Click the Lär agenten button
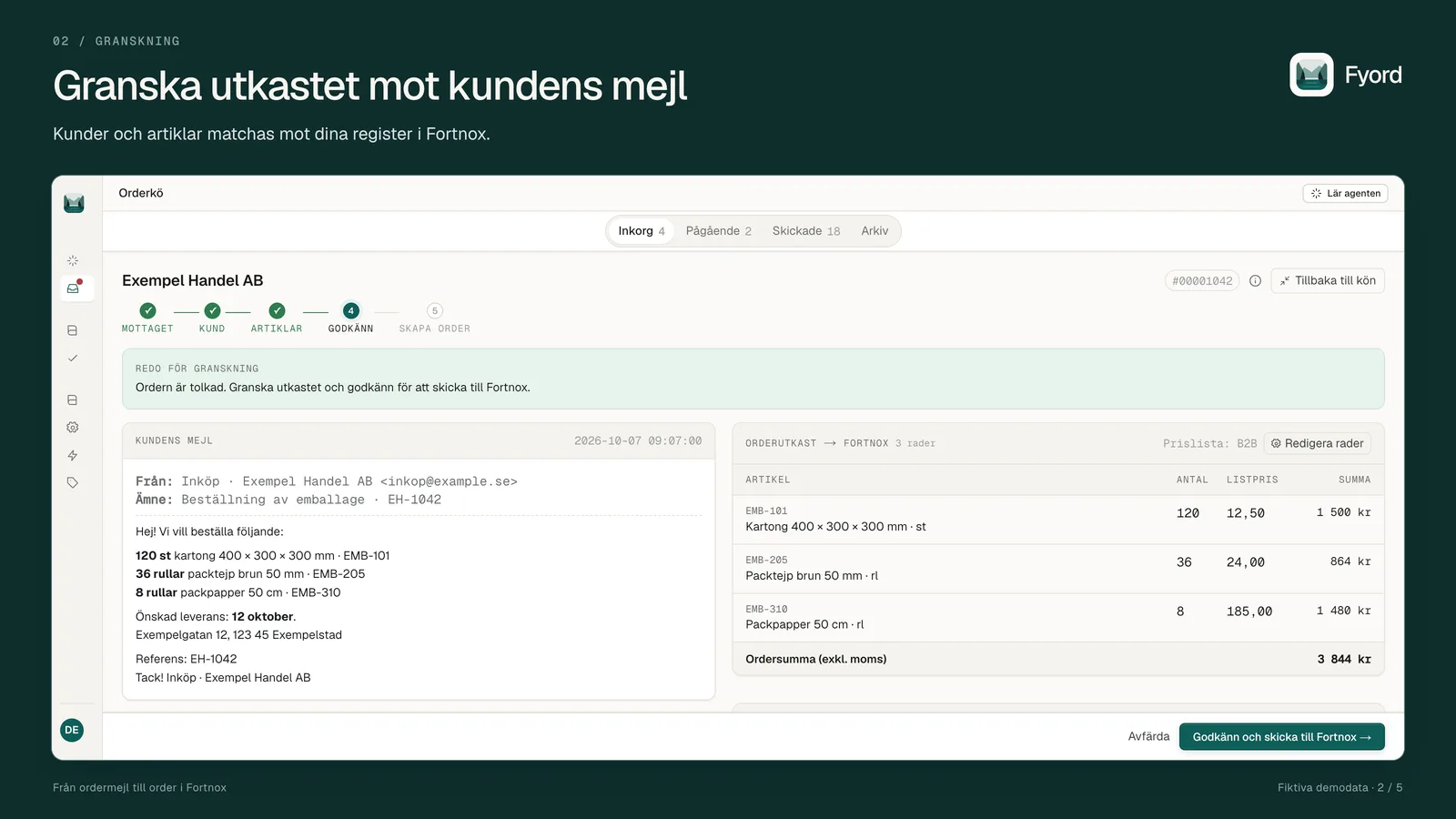Viewport: 1456px width, 819px height. point(1345,193)
